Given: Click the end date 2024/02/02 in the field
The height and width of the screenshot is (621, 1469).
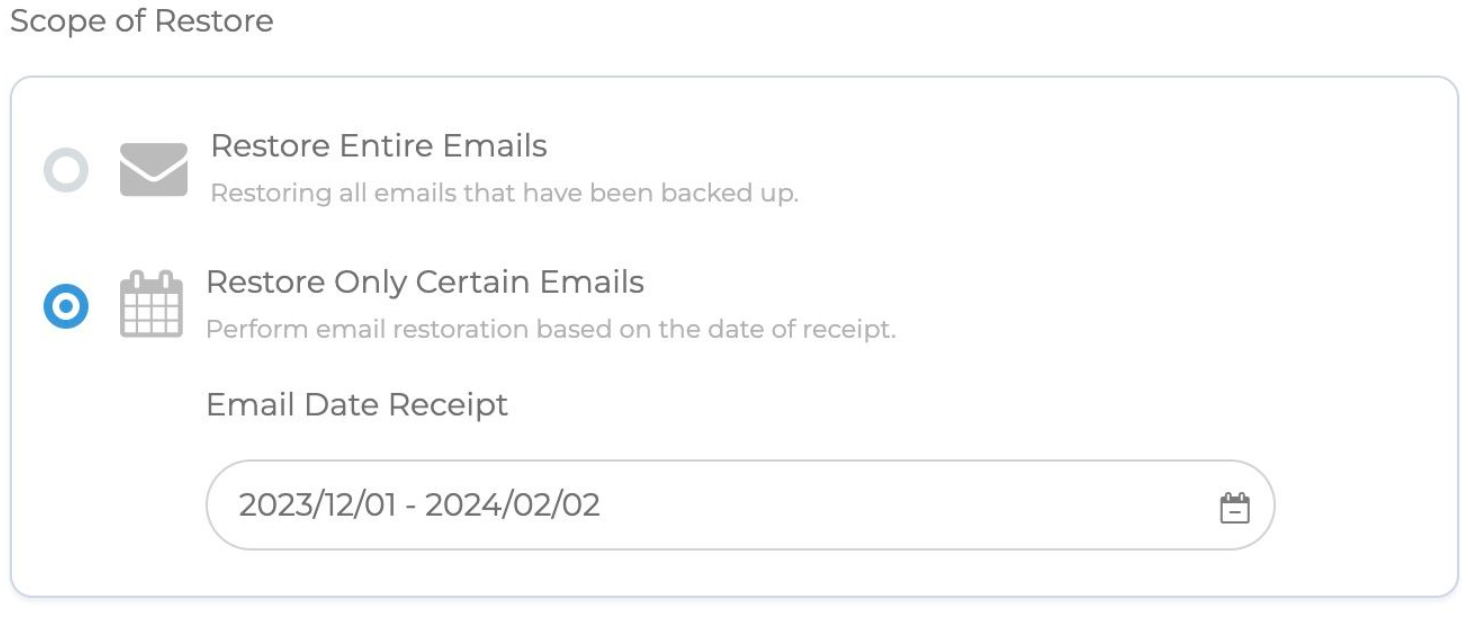Looking at the screenshot, I should coord(512,505).
